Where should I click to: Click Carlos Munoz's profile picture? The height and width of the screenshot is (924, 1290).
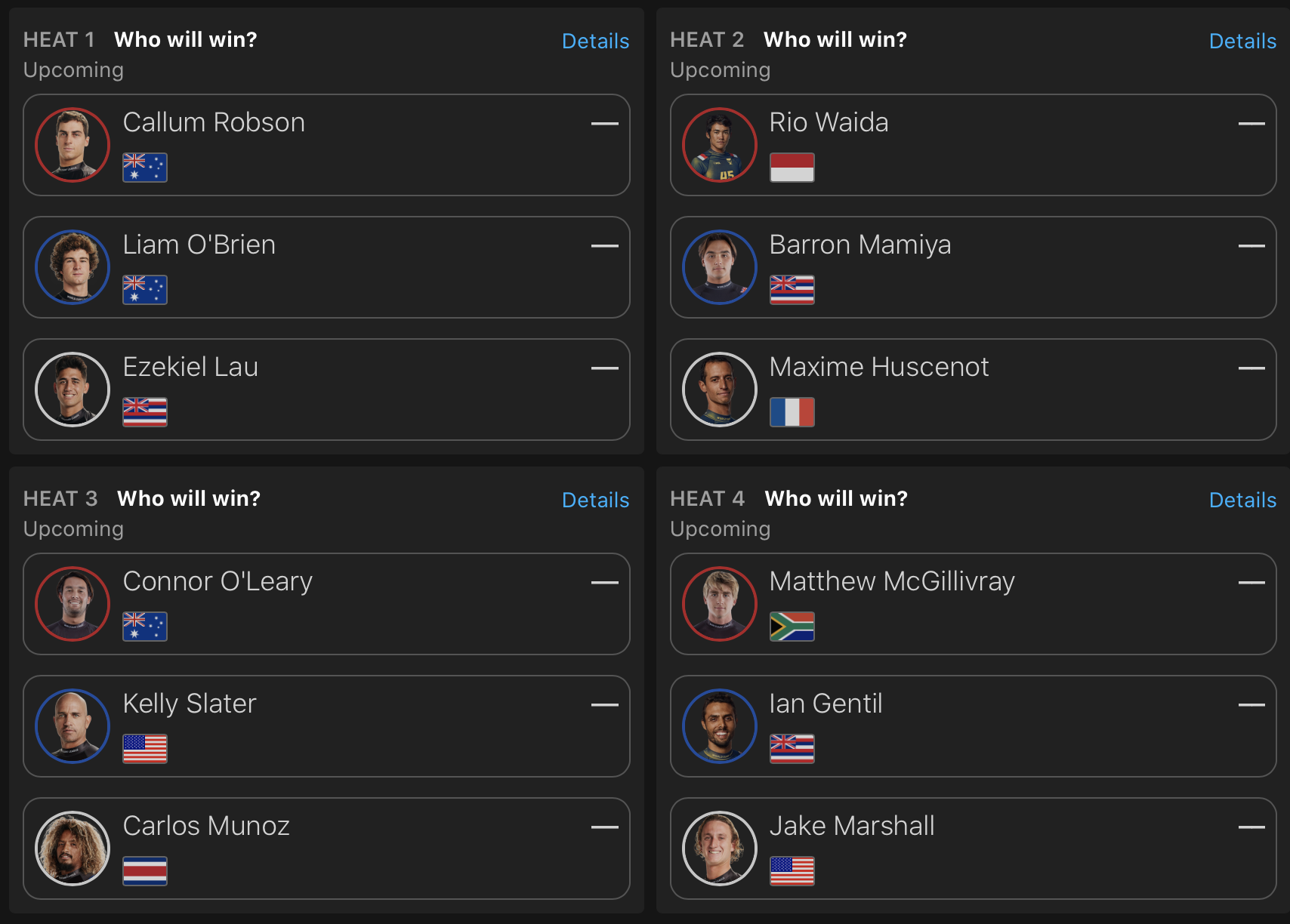73,849
